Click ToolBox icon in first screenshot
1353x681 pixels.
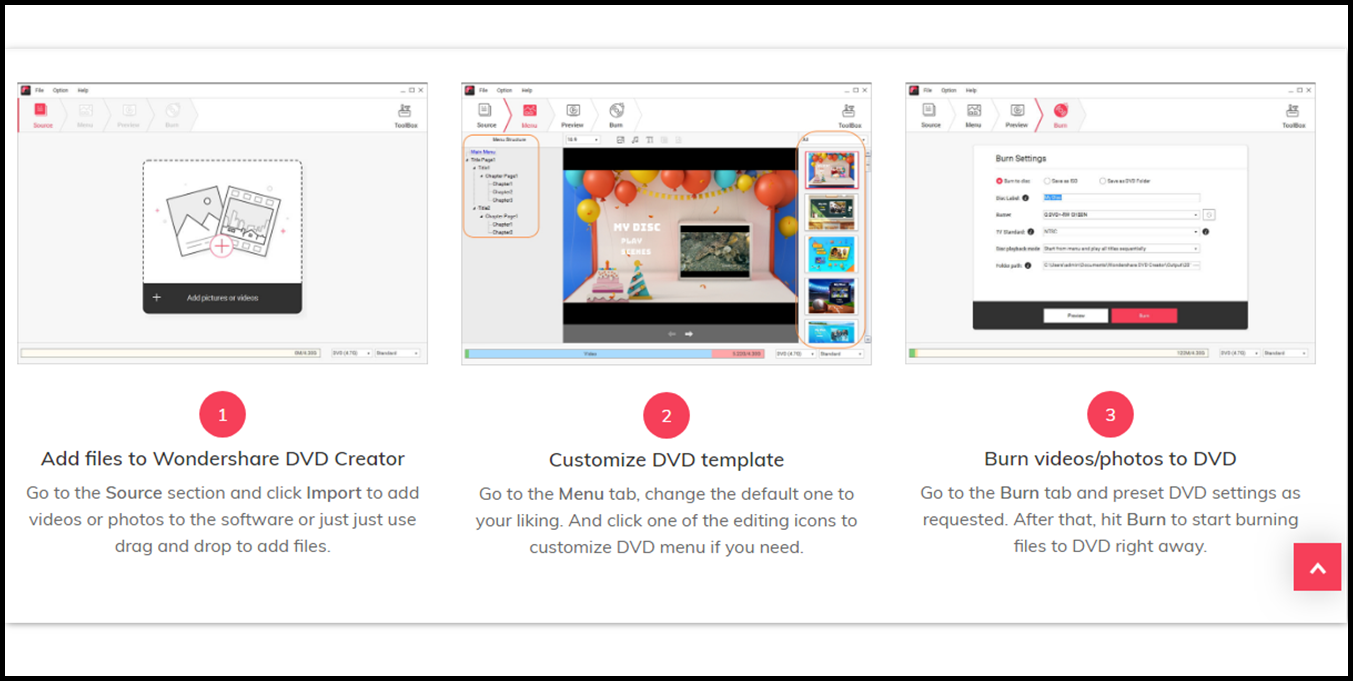pyautogui.click(x=405, y=110)
